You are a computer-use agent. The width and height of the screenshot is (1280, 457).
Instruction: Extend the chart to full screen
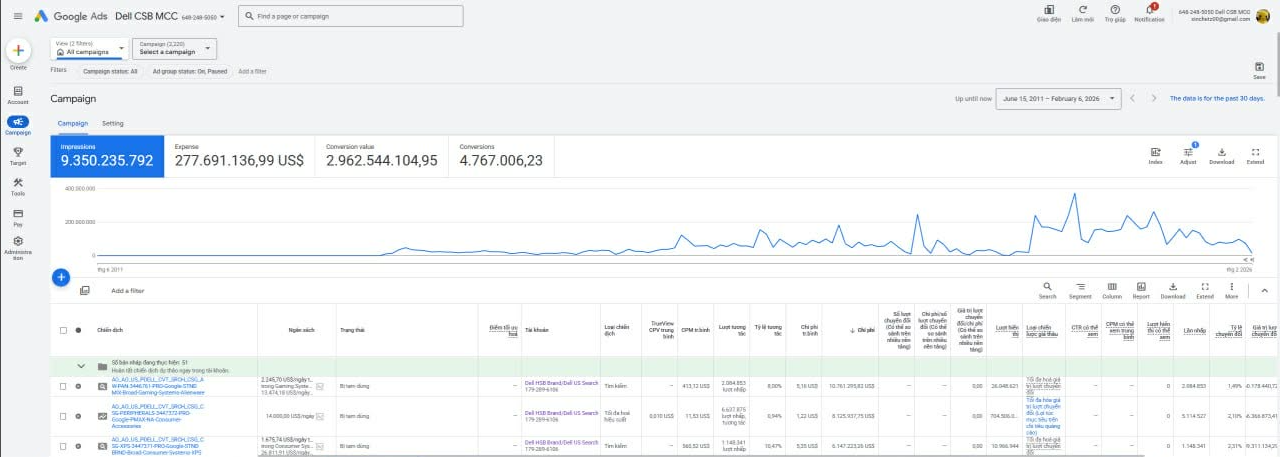[1255, 155]
